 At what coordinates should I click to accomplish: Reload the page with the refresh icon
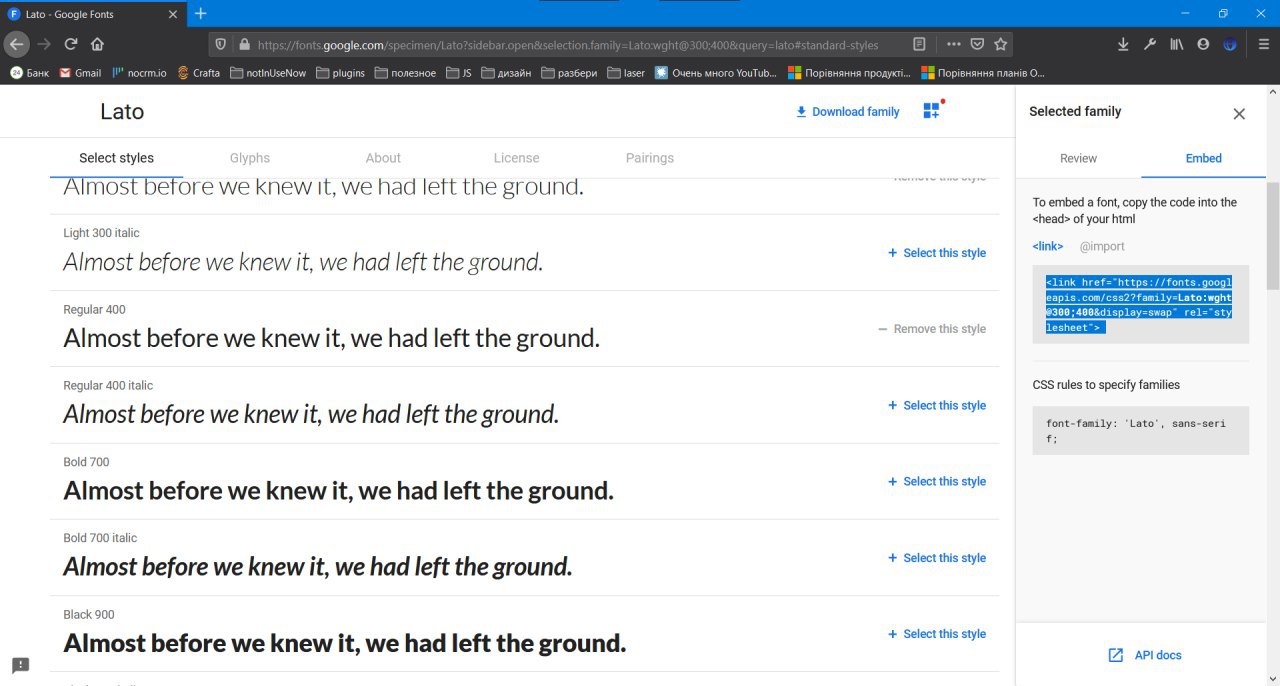point(71,44)
